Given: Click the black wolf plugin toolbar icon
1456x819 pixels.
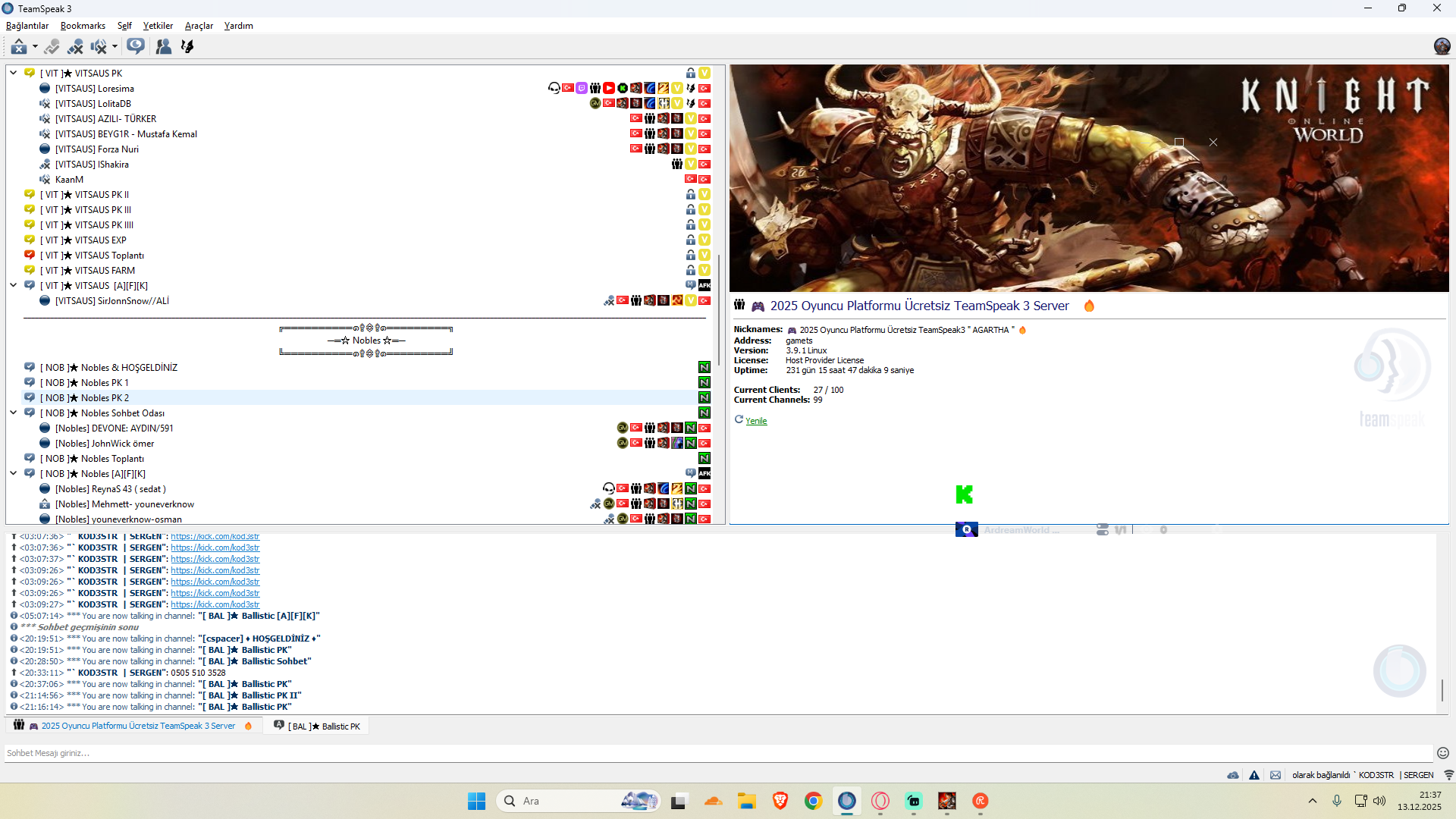Looking at the screenshot, I should [x=187, y=47].
